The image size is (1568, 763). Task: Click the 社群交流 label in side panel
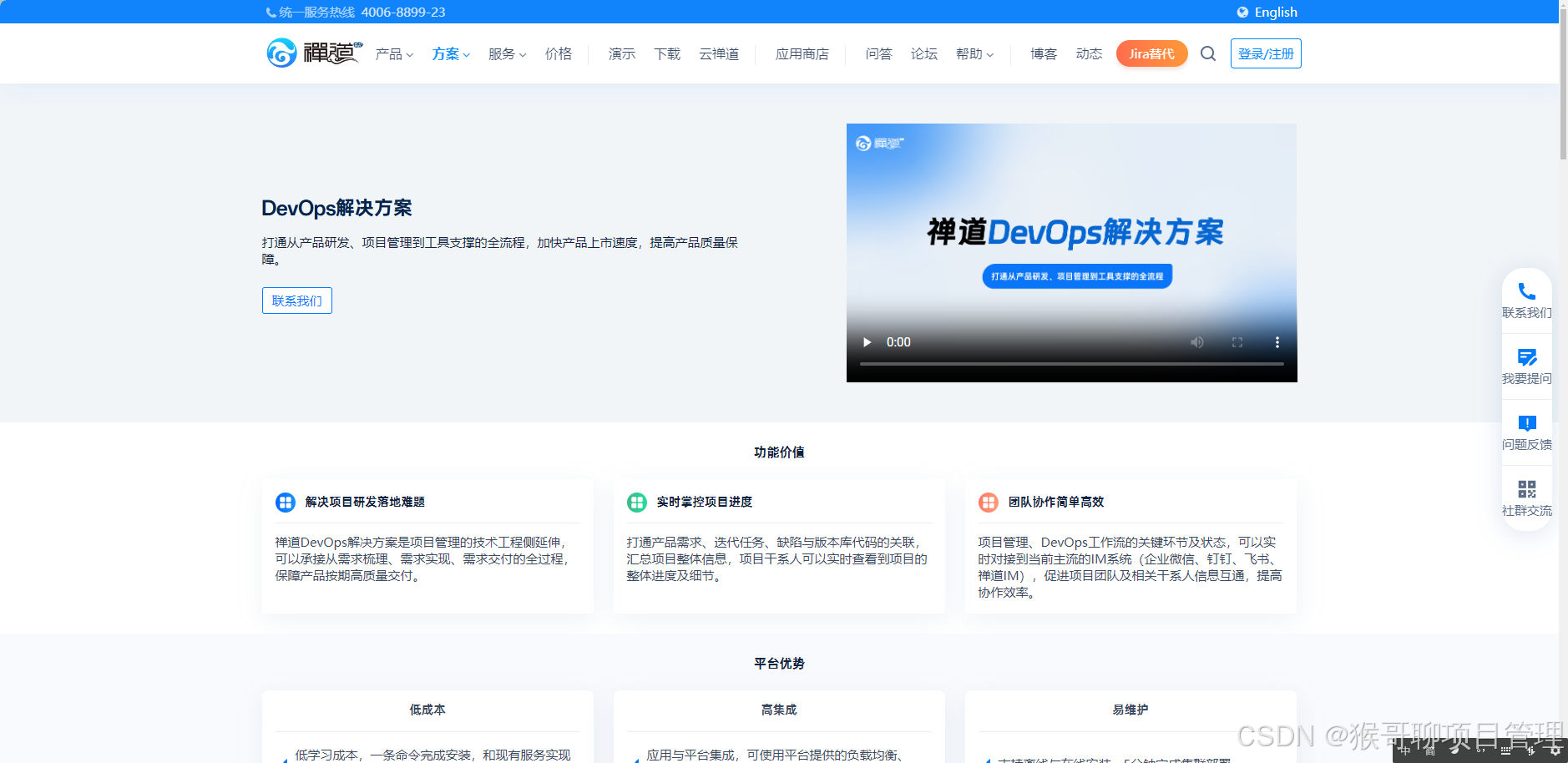(1527, 511)
